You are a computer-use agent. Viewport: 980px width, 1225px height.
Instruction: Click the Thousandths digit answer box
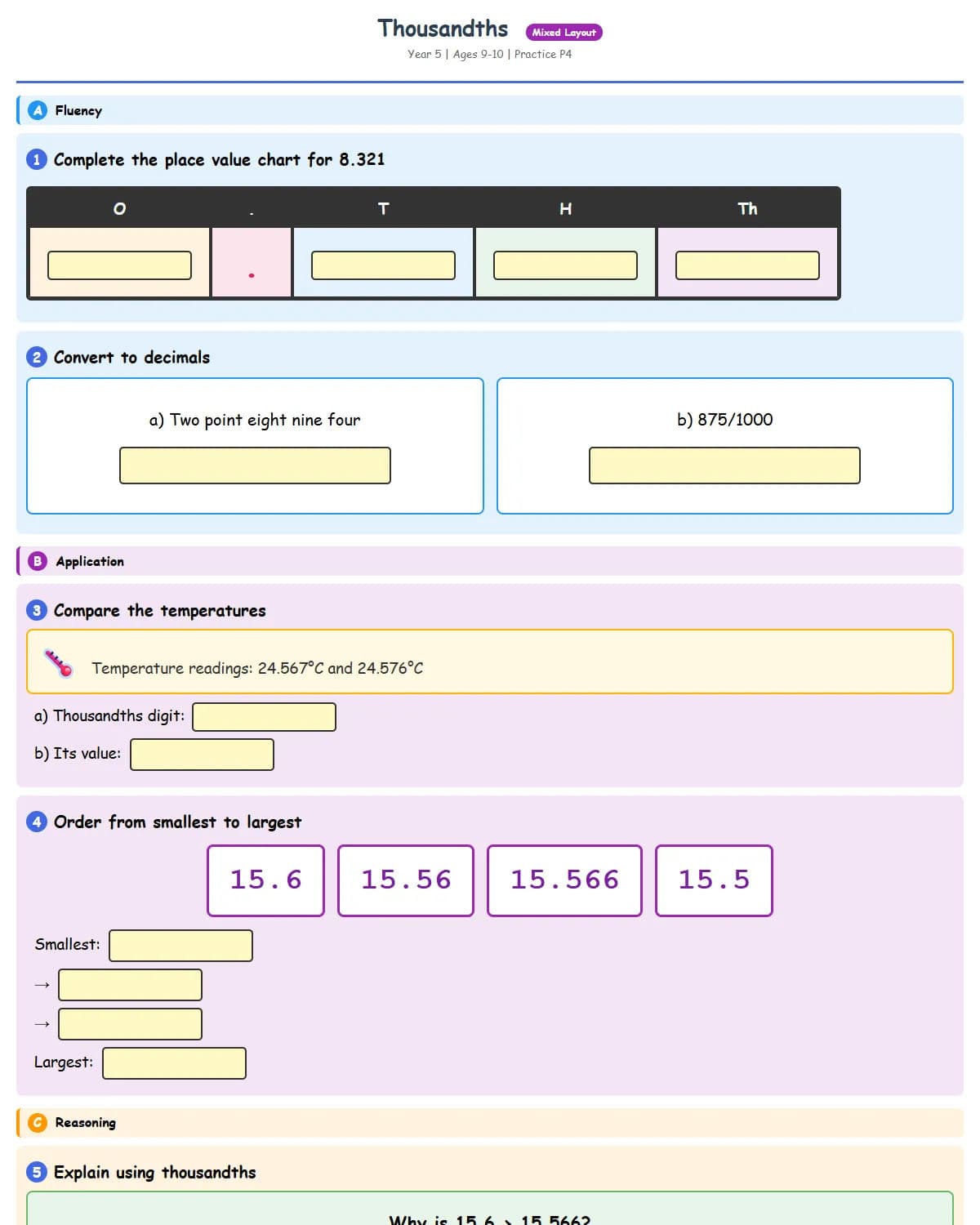pos(264,717)
